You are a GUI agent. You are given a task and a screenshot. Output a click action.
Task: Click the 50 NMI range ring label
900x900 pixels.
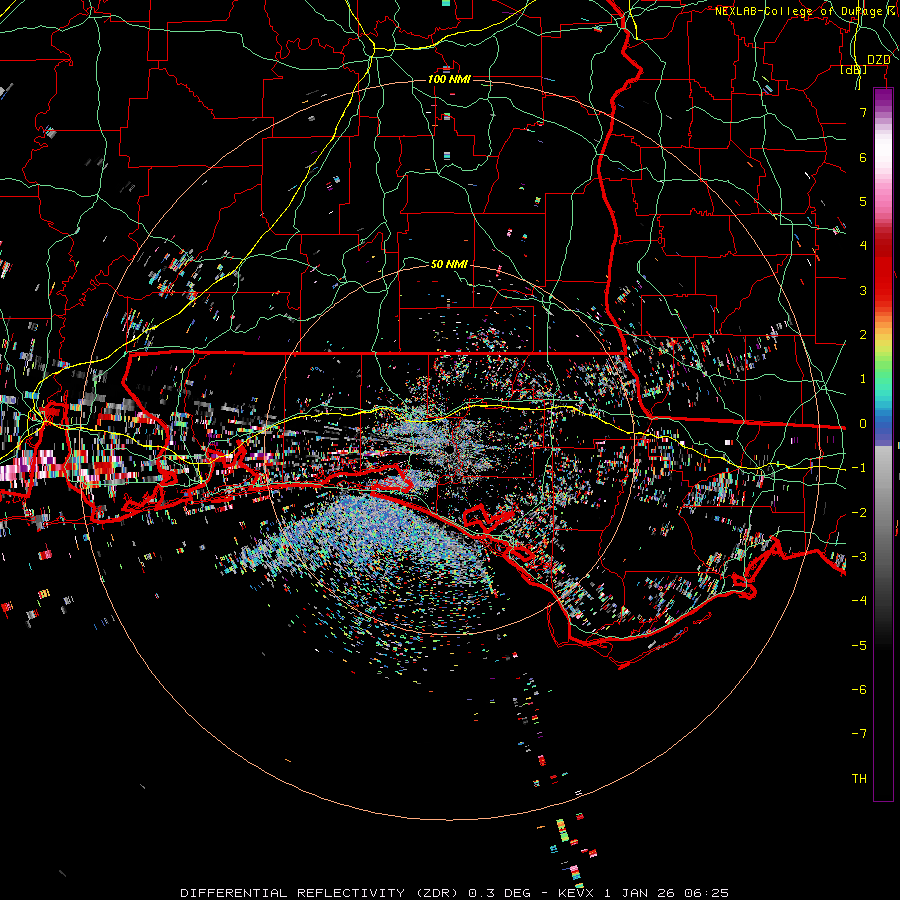pos(449,264)
